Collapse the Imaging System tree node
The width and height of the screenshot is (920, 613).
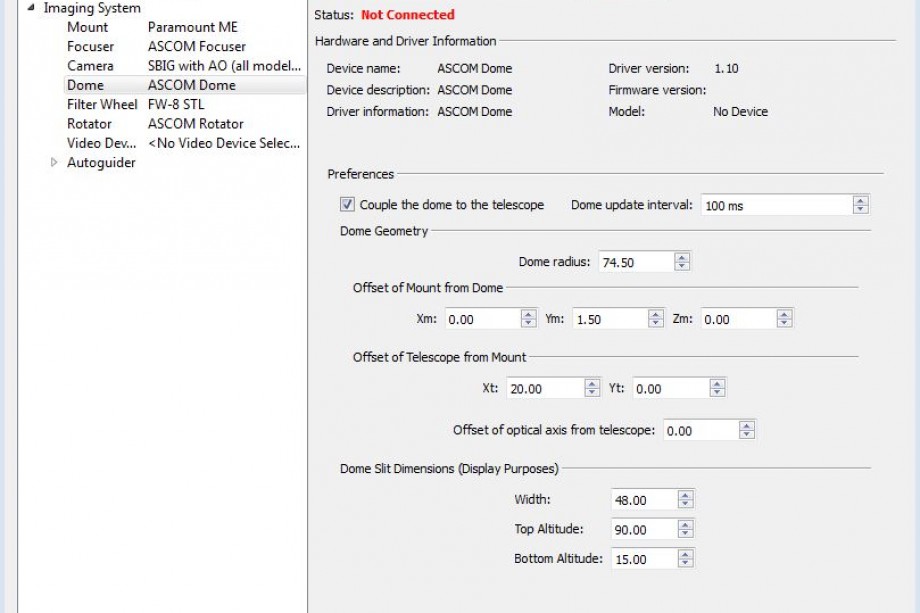tap(31, 8)
